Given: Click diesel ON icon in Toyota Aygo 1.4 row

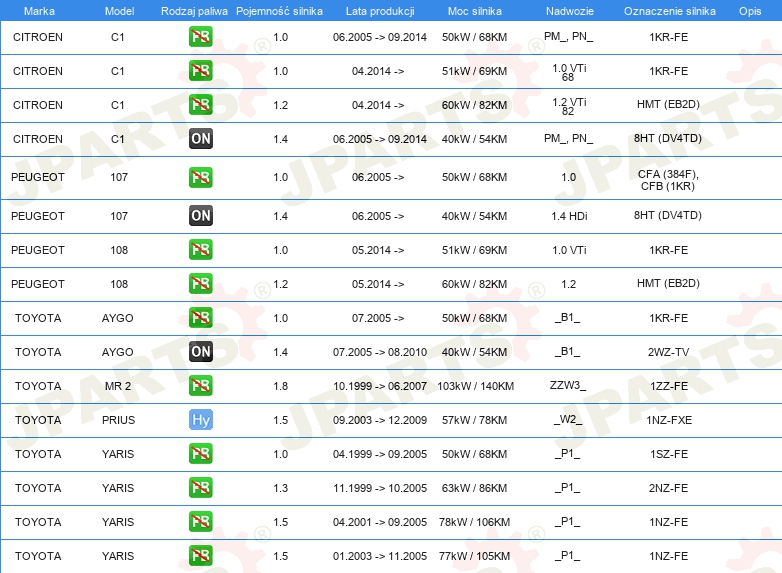Looking at the screenshot, I should (x=200, y=352).
